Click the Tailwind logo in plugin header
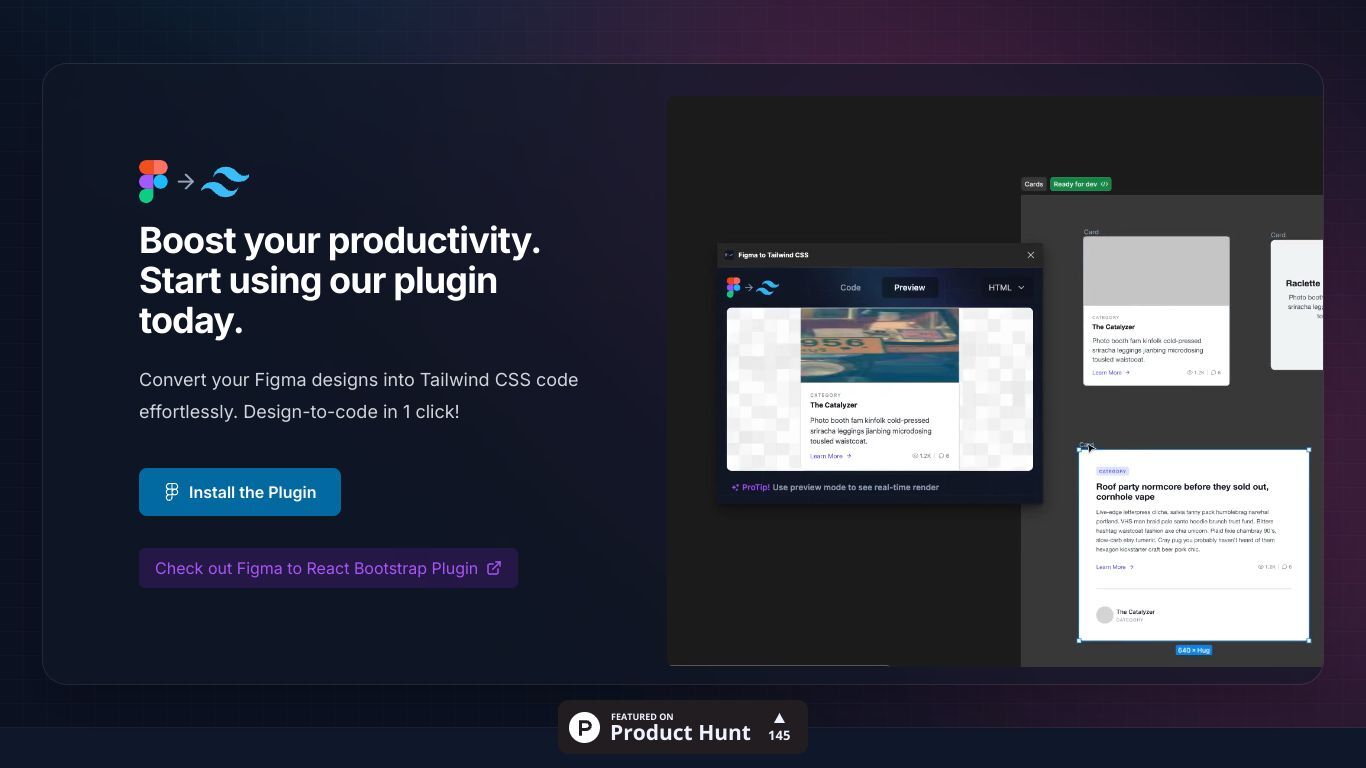The height and width of the screenshot is (768, 1366). [x=767, y=288]
